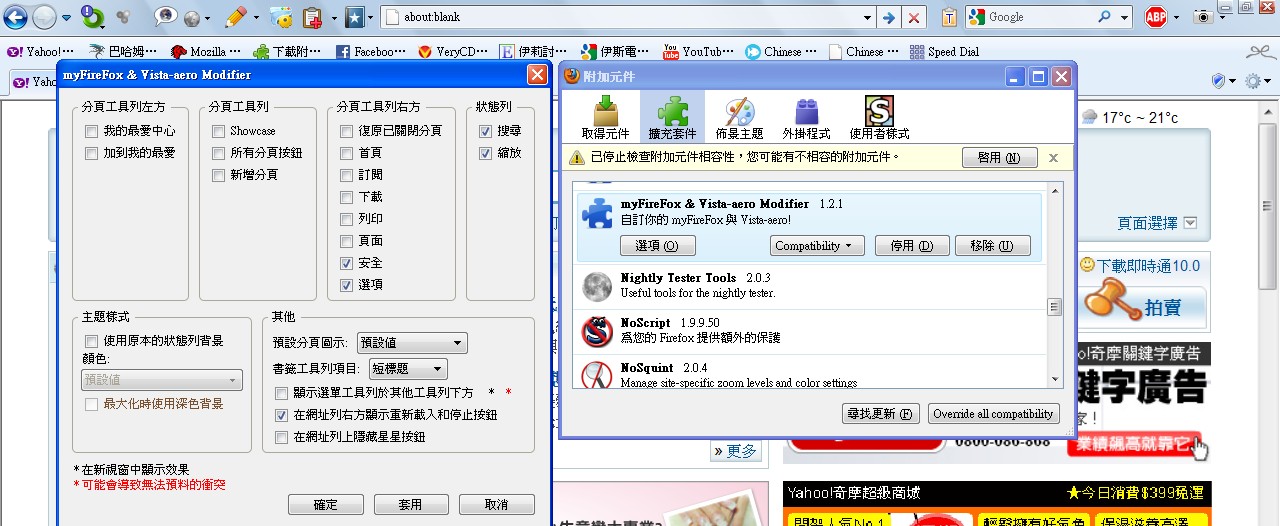Open Speed Dial bookmark
This screenshot has height=526, width=1280.
tap(943, 52)
